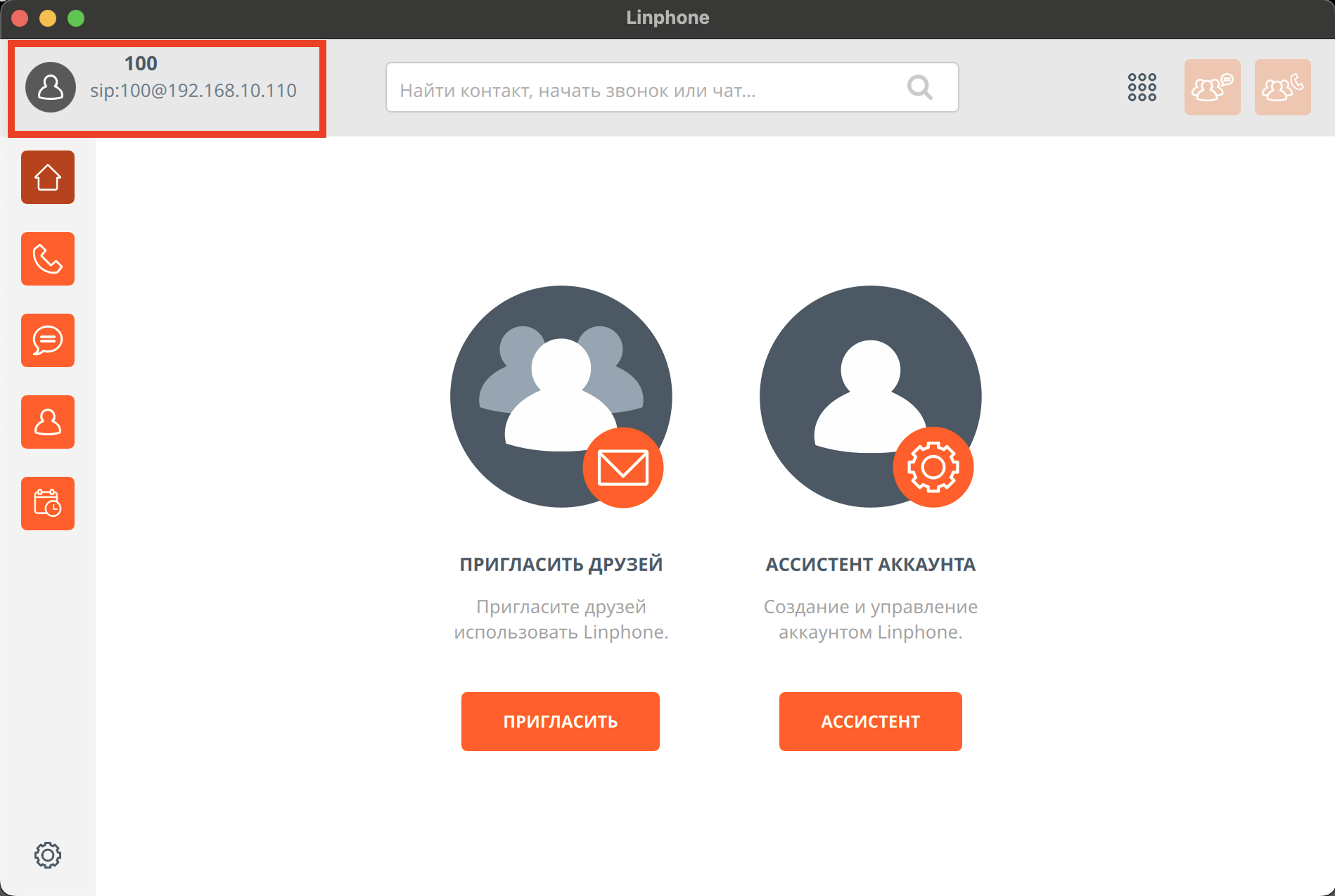Click the account avatar for user 100
The width and height of the screenshot is (1335, 896).
pyautogui.click(x=51, y=87)
